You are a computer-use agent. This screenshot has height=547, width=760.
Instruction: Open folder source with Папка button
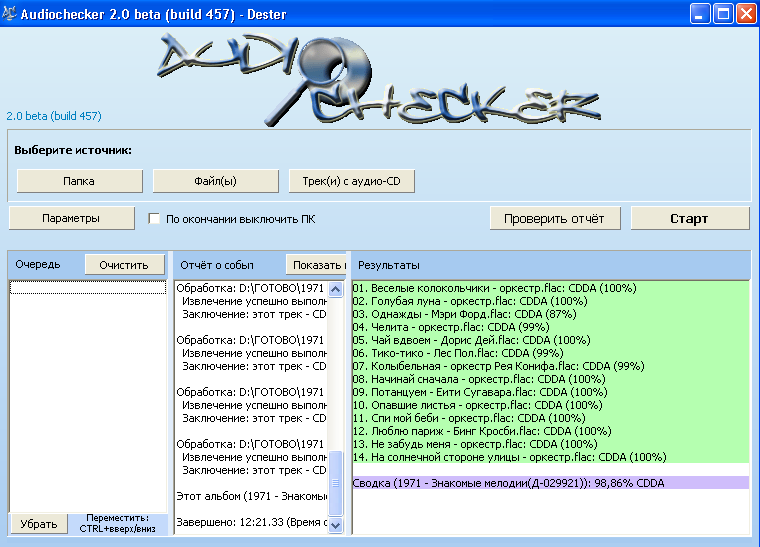(x=79, y=181)
